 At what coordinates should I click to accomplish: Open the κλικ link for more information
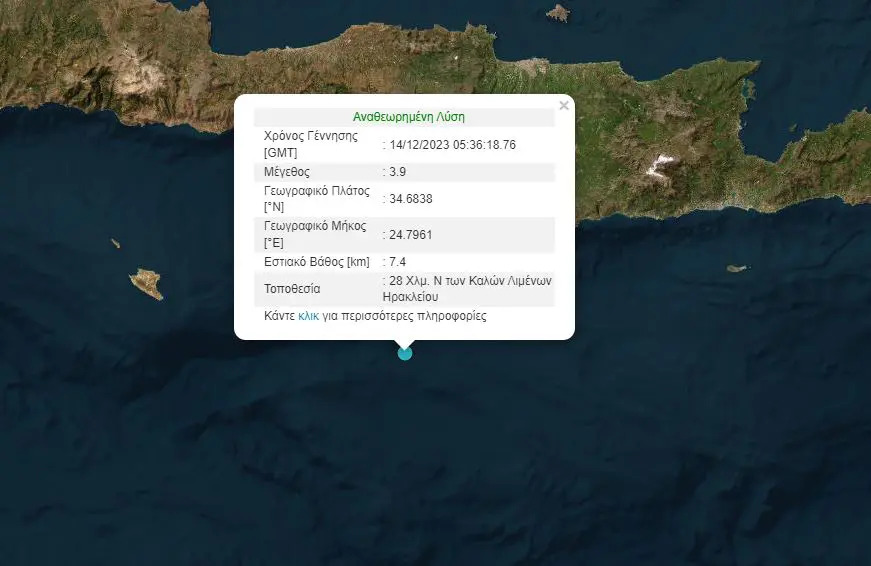coord(308,316)
